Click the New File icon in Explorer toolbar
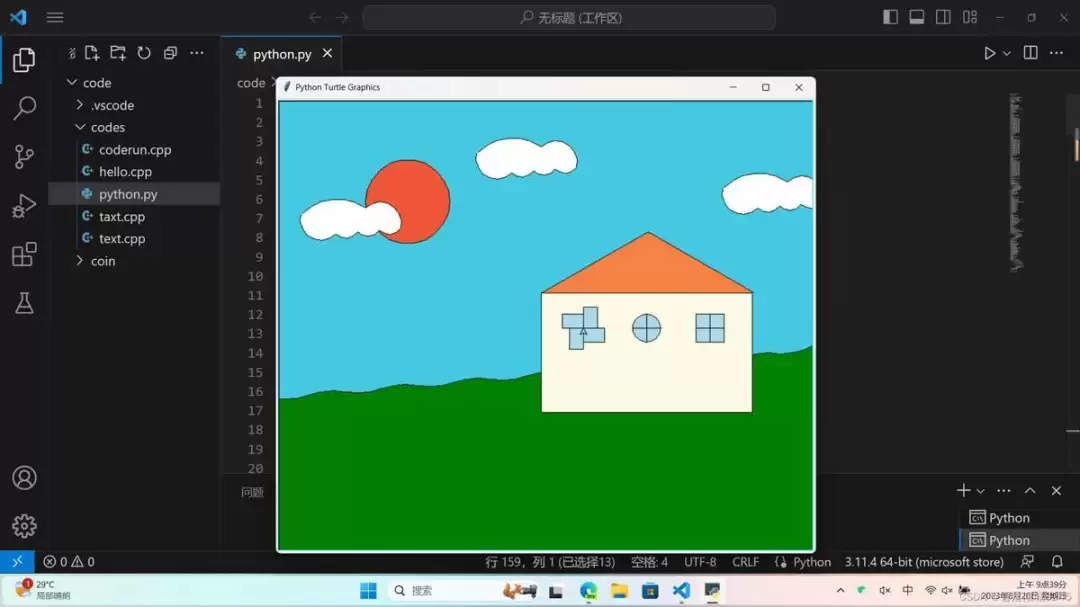The height and width of the screenshot is (607, 1080). (x=92, y=53)
